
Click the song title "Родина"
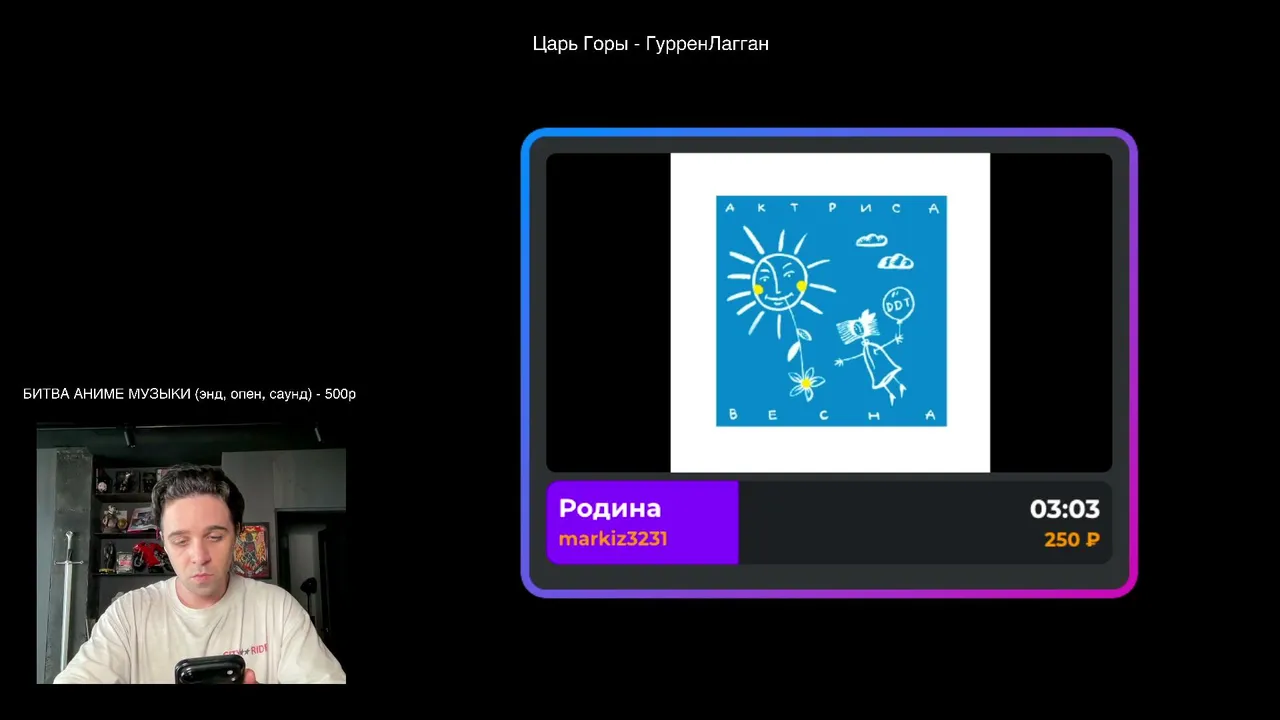coord(609,508)
